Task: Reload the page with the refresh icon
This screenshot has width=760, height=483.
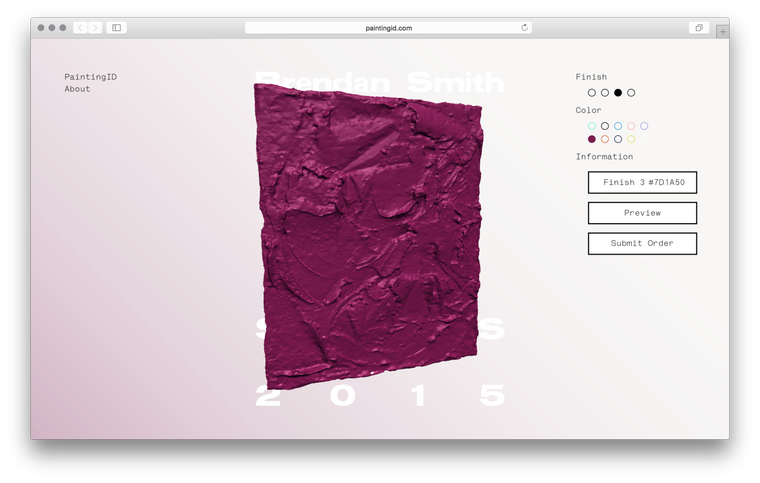Action: coord(524,28)
